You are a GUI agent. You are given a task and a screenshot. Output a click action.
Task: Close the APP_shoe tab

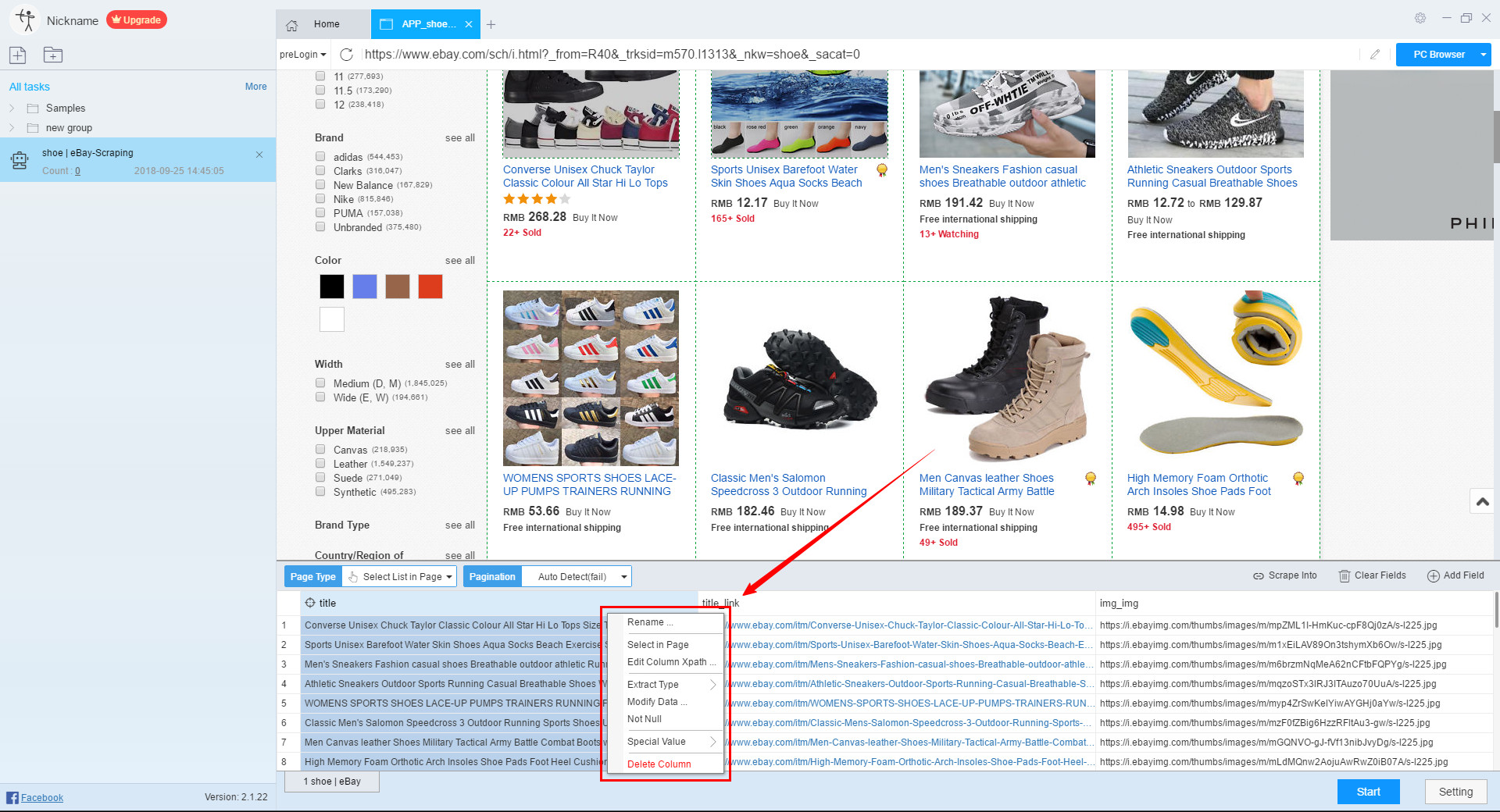click(469, 24)
